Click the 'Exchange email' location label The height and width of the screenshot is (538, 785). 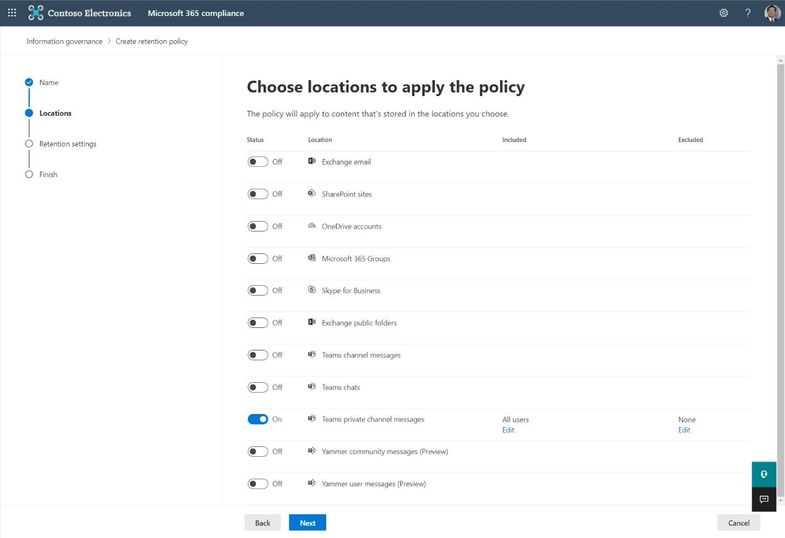click(346, 162)
